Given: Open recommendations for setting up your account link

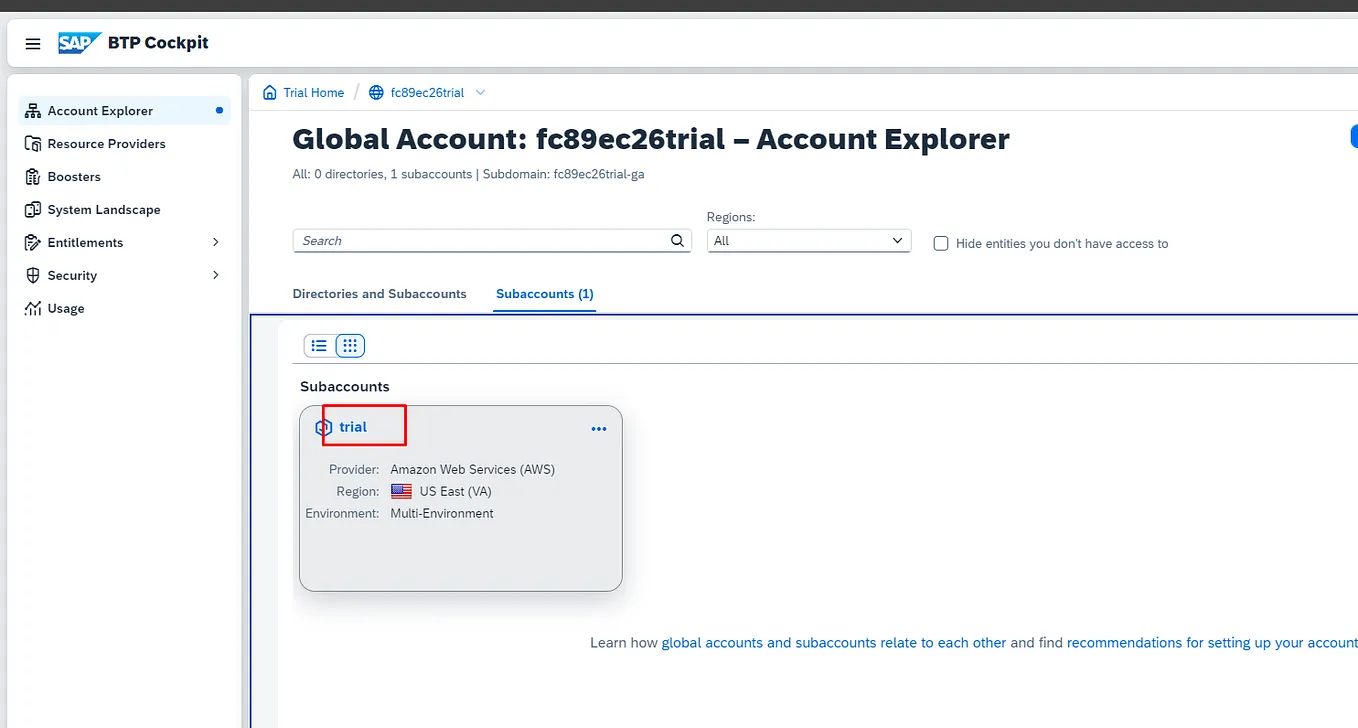Looking at the screenshot, I should click(1212, 643).
